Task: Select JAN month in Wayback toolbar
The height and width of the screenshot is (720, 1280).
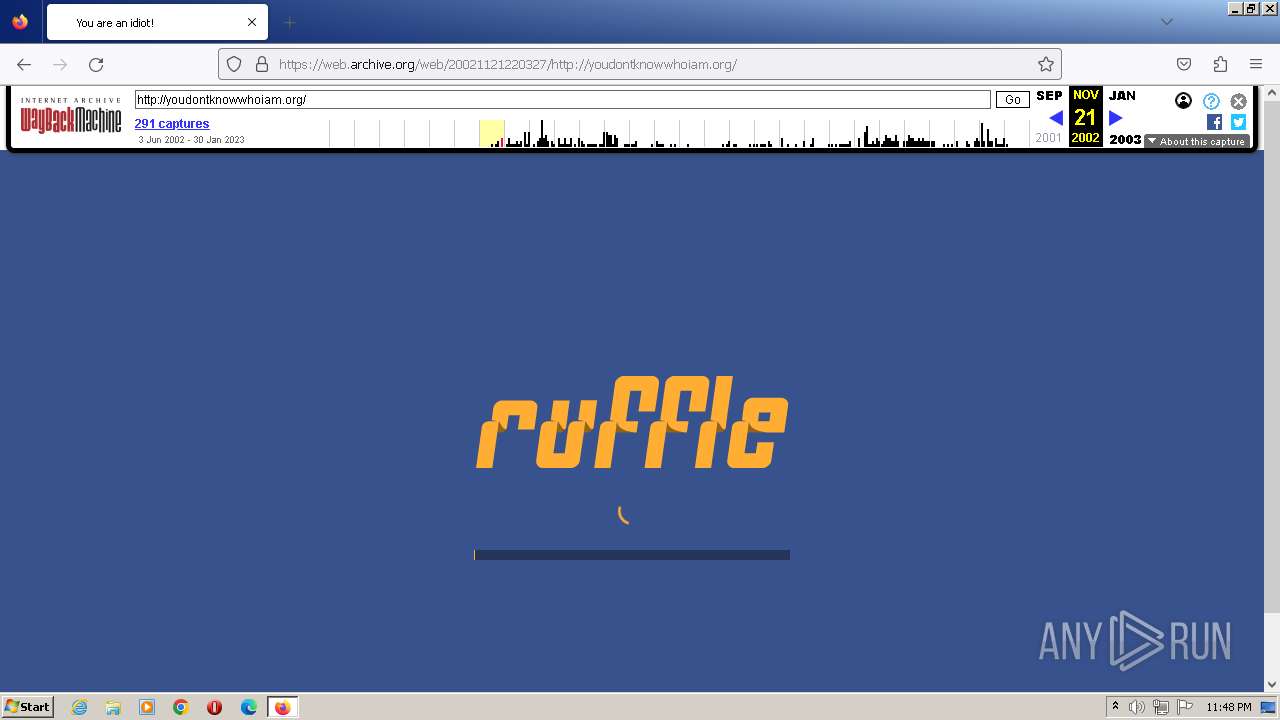Action: 1122,96
